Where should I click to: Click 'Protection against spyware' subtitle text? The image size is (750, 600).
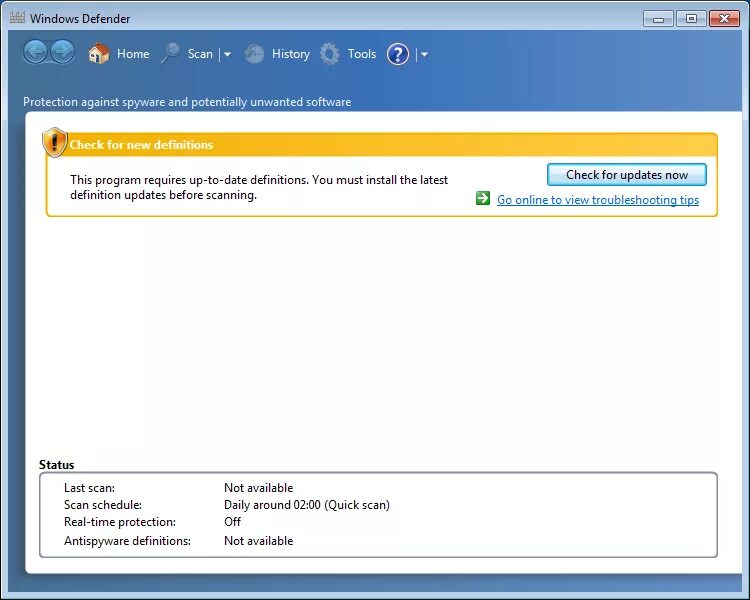click(187, 102)
